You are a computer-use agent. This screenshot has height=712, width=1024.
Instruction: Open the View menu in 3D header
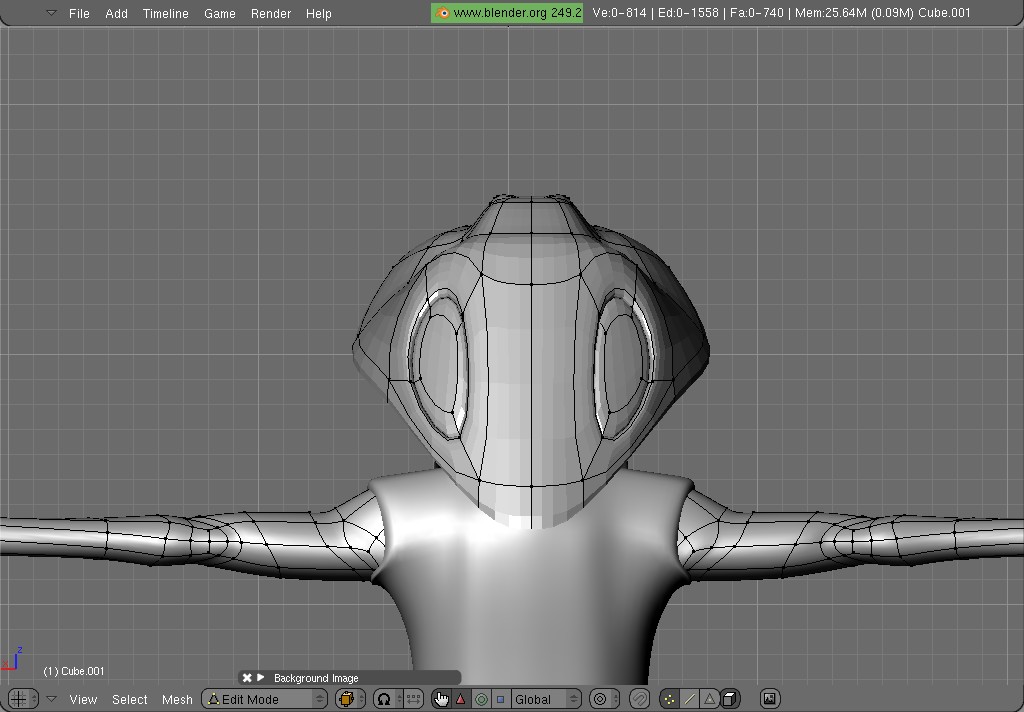click(x=83, y=699)
